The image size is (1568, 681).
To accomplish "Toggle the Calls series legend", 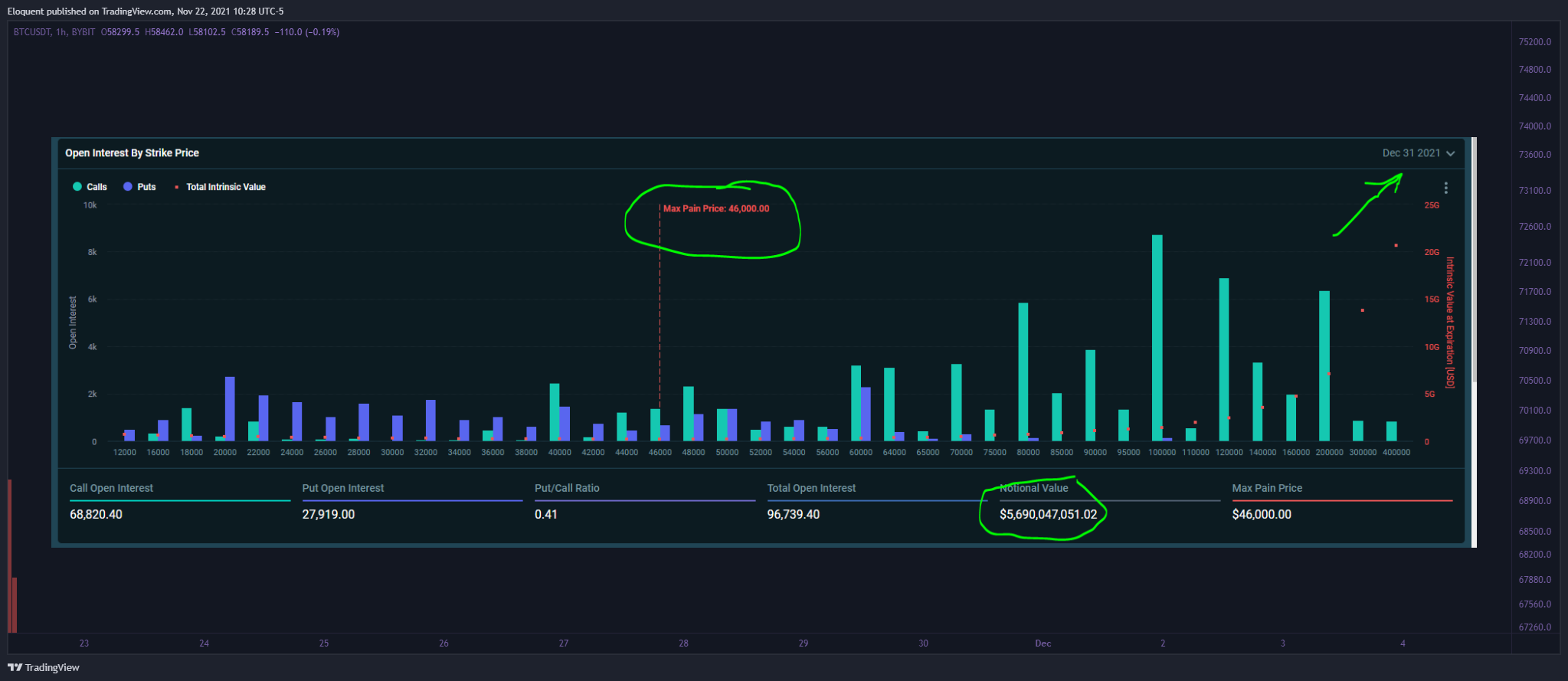I will [x=90, y=187].
